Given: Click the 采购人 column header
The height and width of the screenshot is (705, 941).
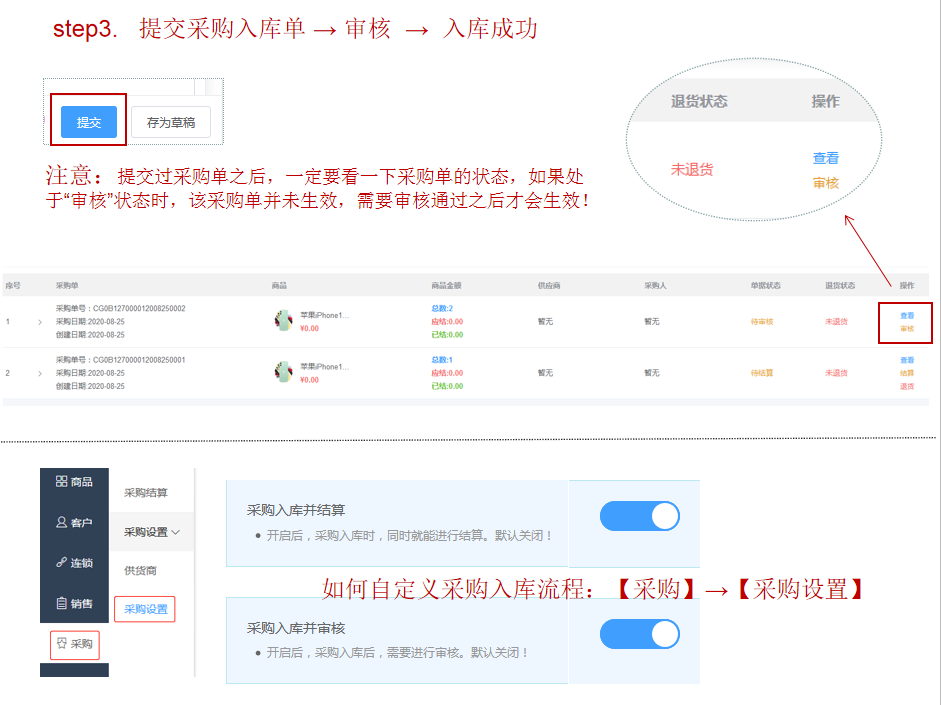Looking at the screenshot, I should 655,286.
